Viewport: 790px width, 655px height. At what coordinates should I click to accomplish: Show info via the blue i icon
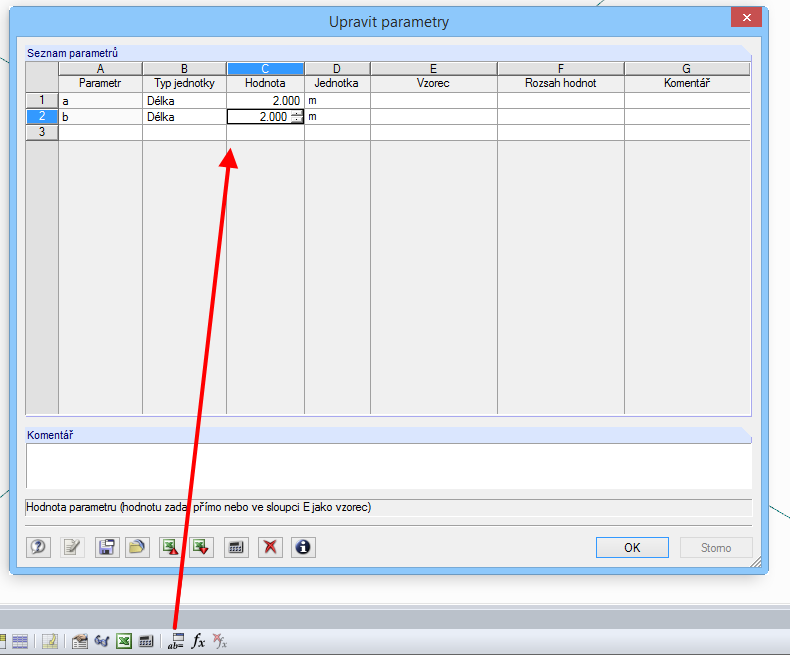[x=303, y=547]
